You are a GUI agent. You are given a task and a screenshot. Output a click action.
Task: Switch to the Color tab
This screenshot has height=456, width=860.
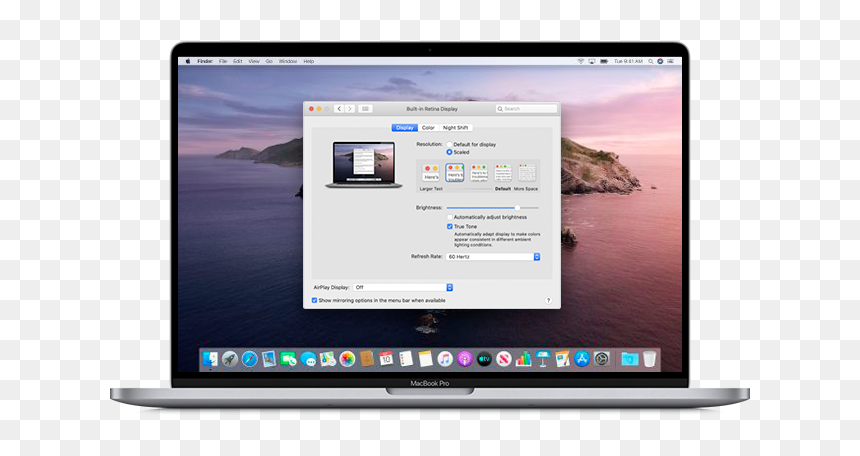coord(428,128)
